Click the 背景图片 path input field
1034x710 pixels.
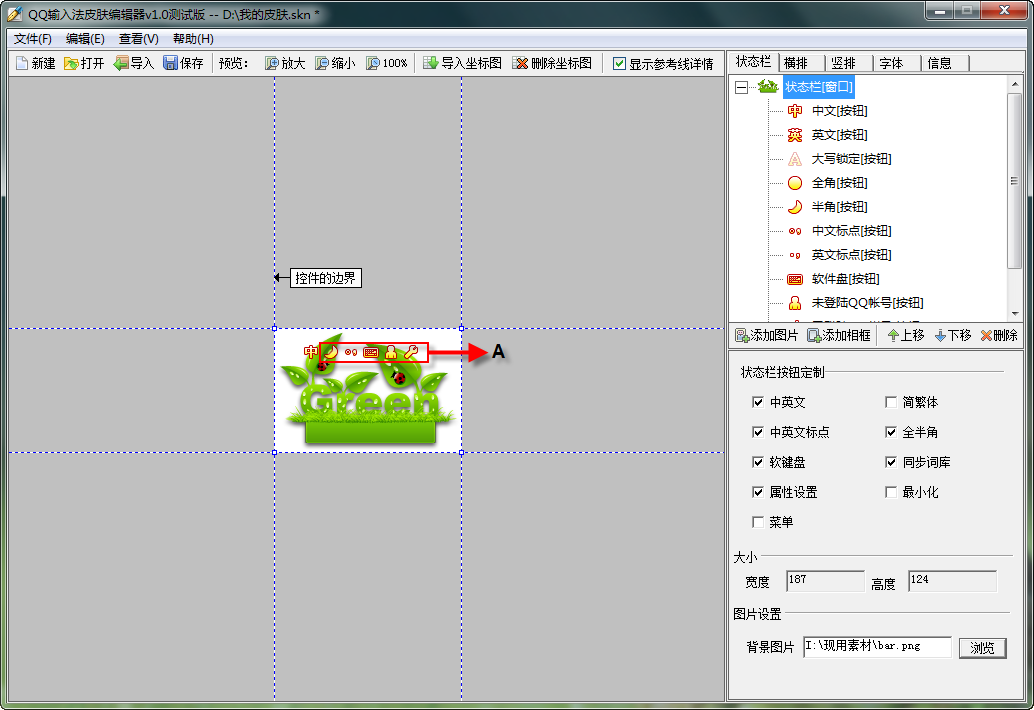[877, 647]
